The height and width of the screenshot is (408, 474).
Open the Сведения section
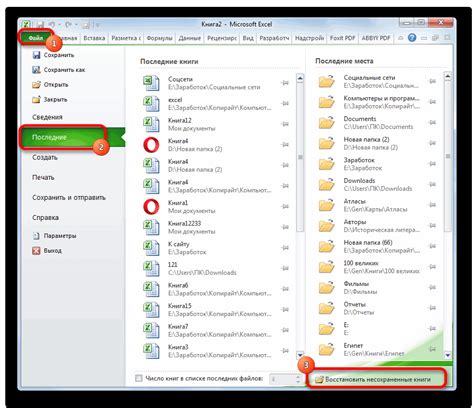pyautogui.click(x=47, y=117)
